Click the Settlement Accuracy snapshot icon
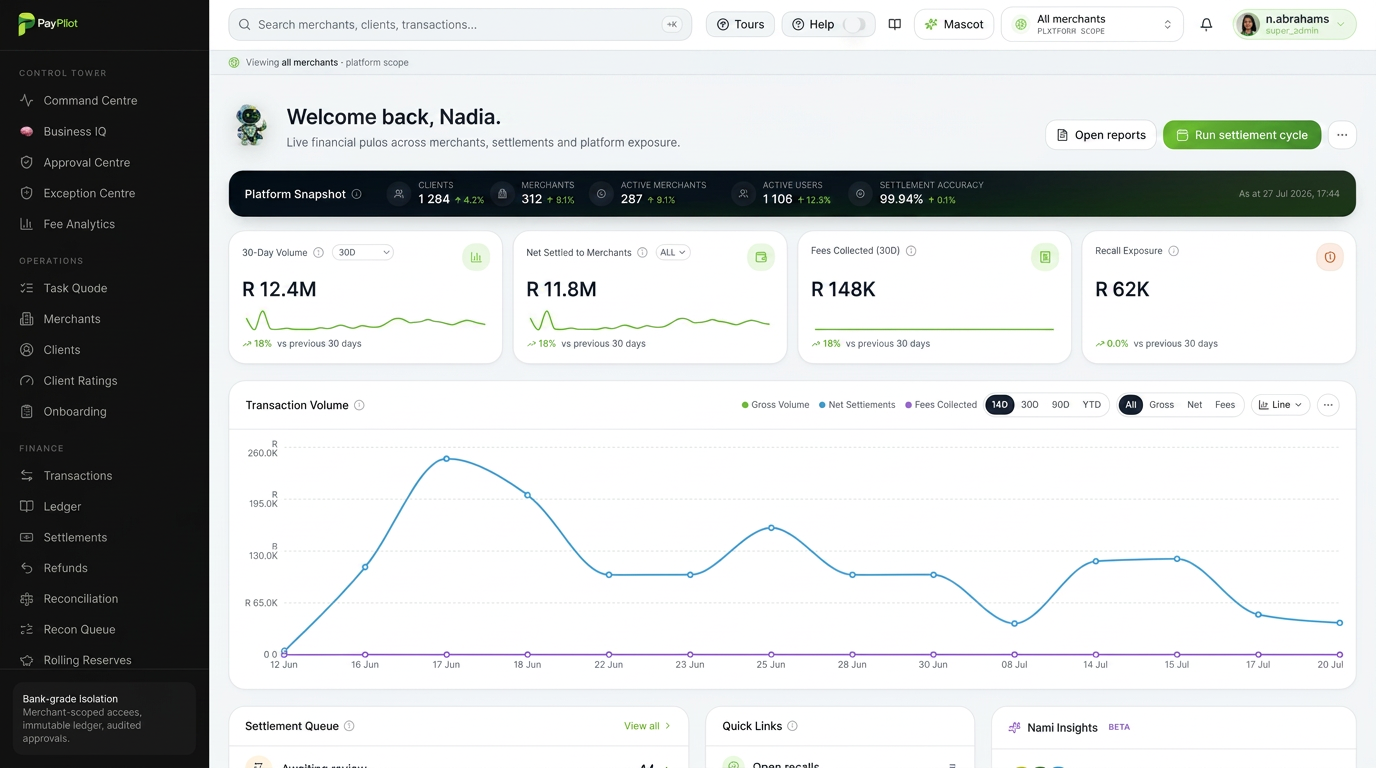The width and height of the screenshot is (1376, 768). tap(860, 194)
